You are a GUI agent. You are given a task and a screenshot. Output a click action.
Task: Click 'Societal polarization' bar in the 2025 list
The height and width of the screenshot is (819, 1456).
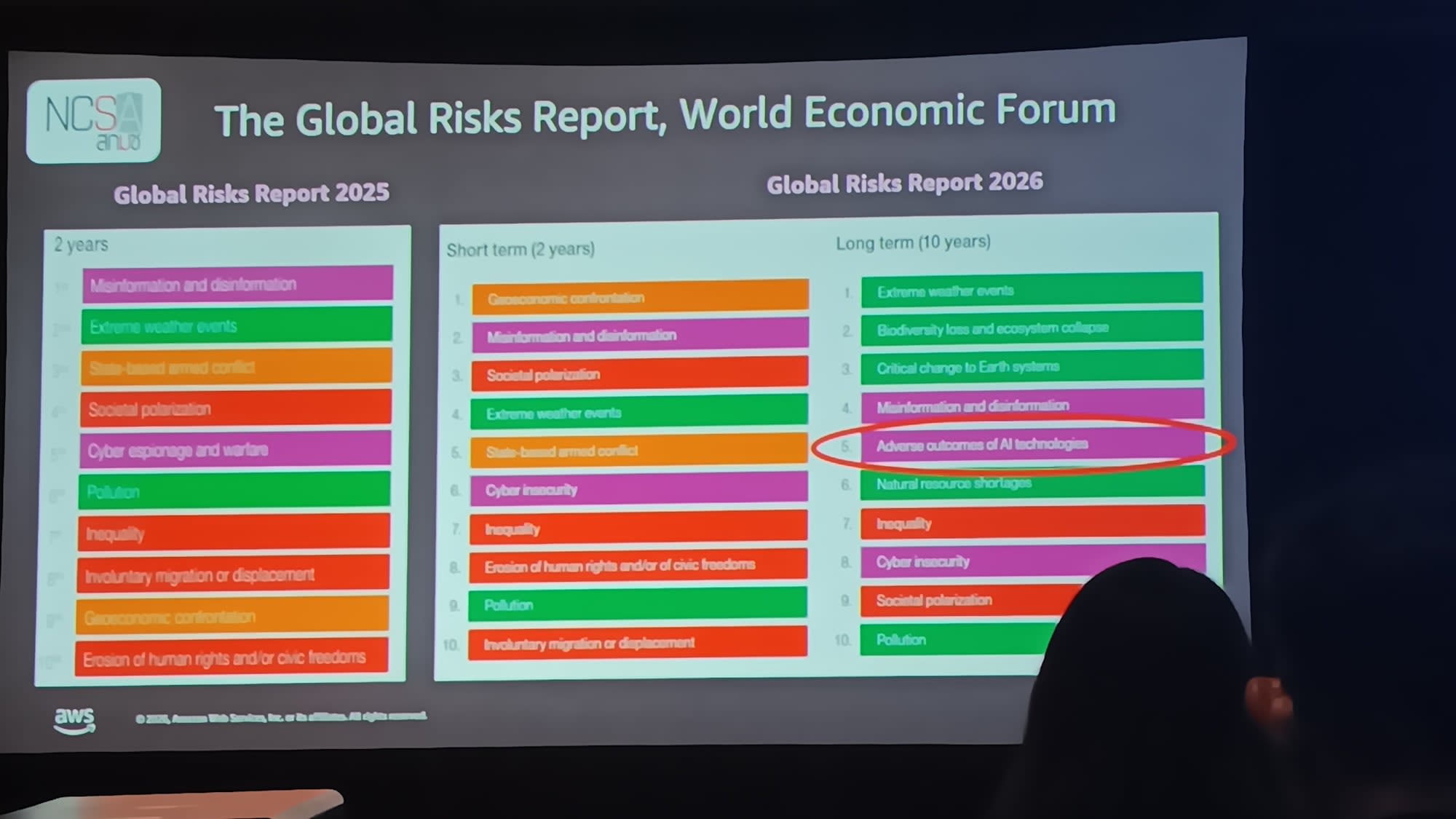click(235, 408)
